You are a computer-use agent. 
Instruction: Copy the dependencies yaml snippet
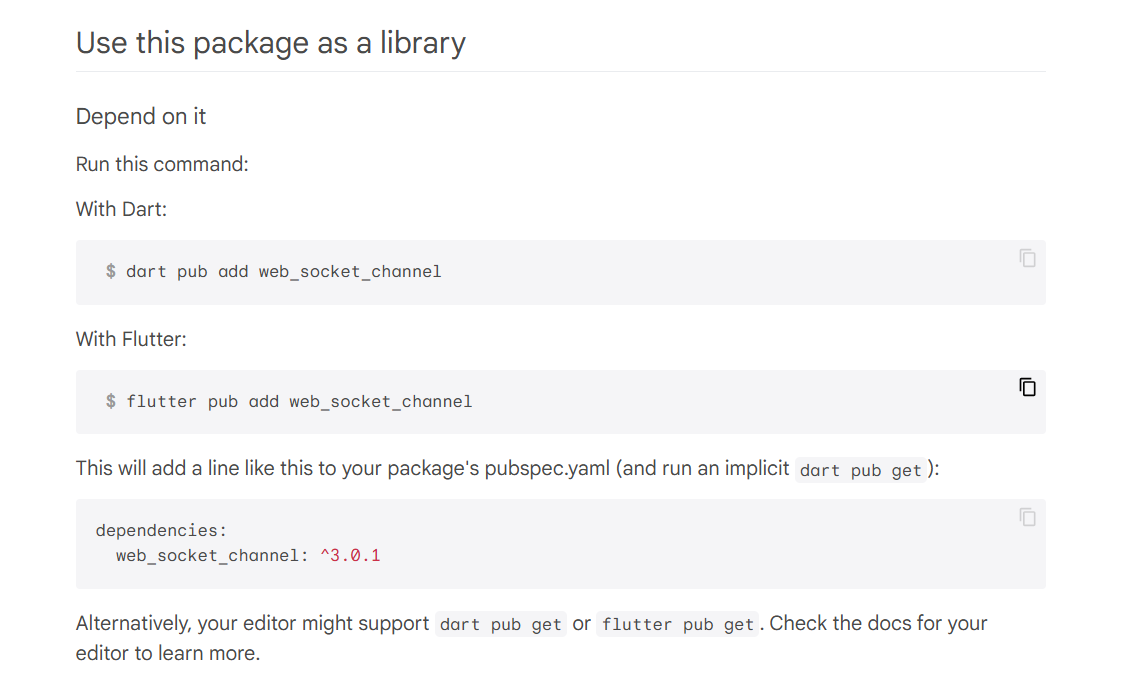pyautogui.click(x=1027, y=517)
